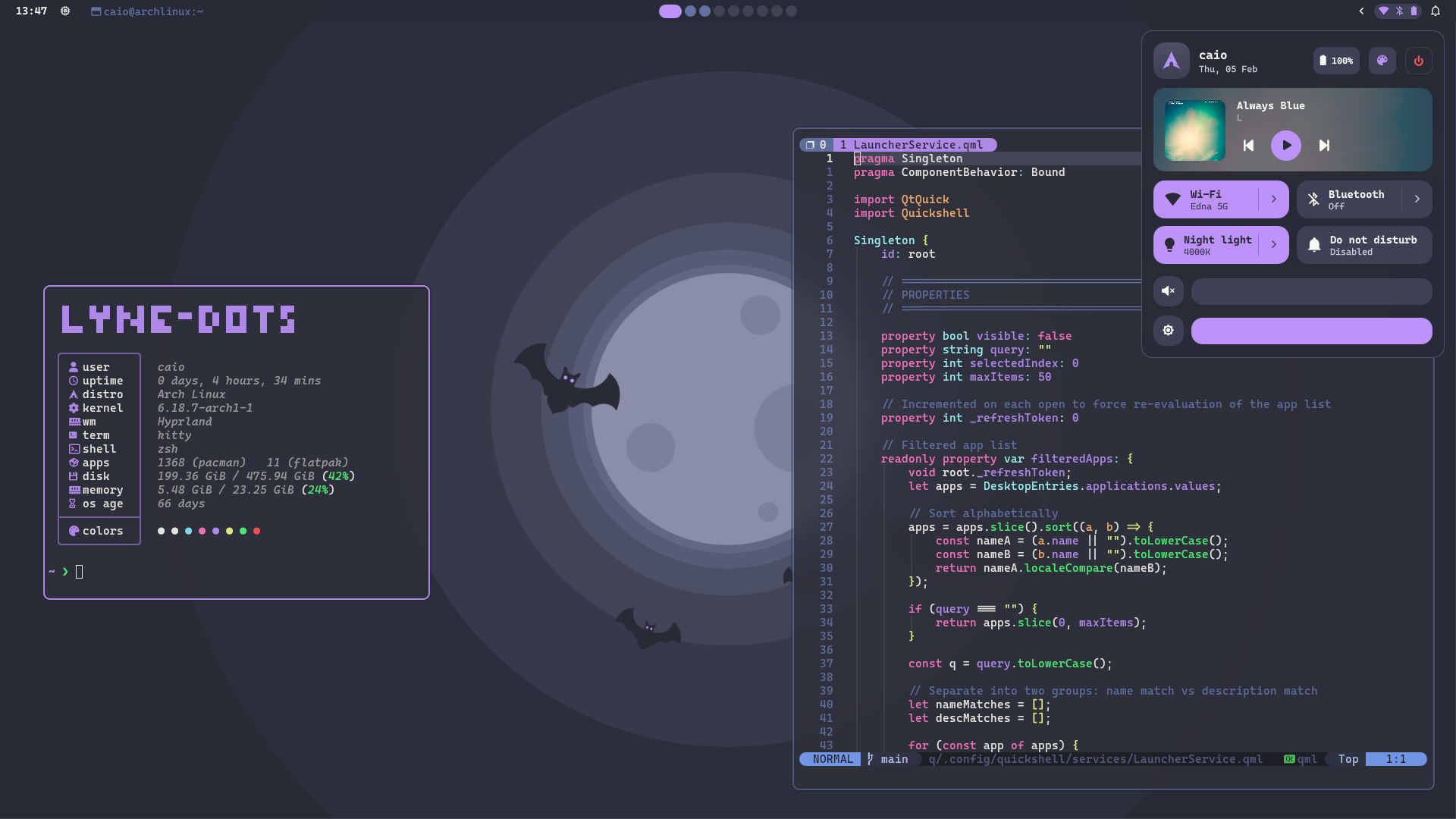Skip to the previous track

[x=1248, y=146]
